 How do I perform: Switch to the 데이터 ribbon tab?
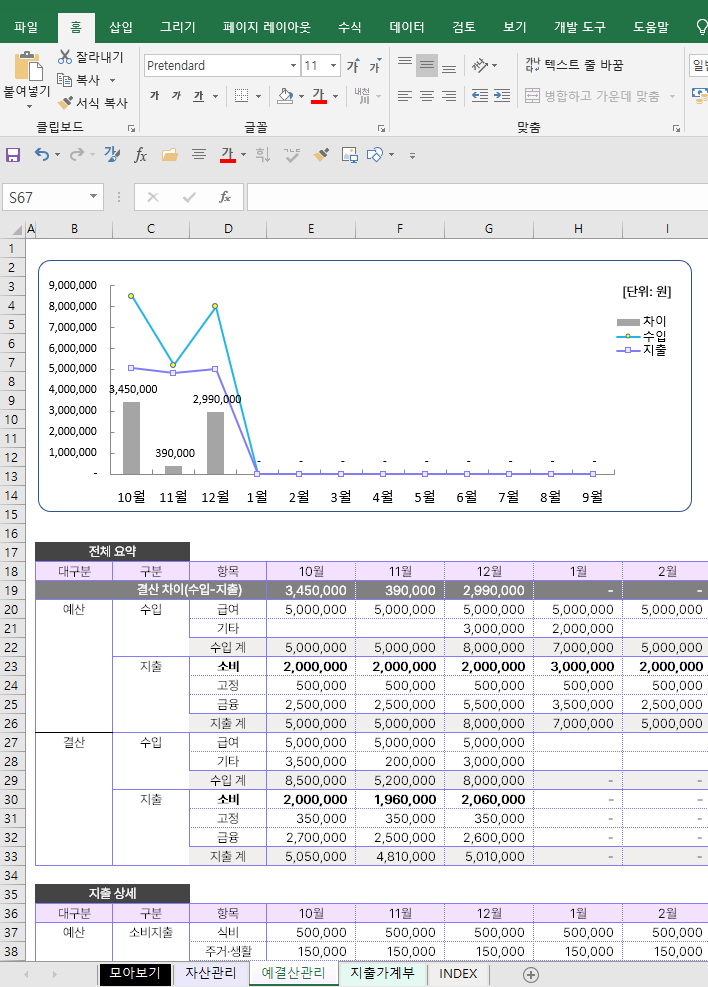tap(407, 27)
